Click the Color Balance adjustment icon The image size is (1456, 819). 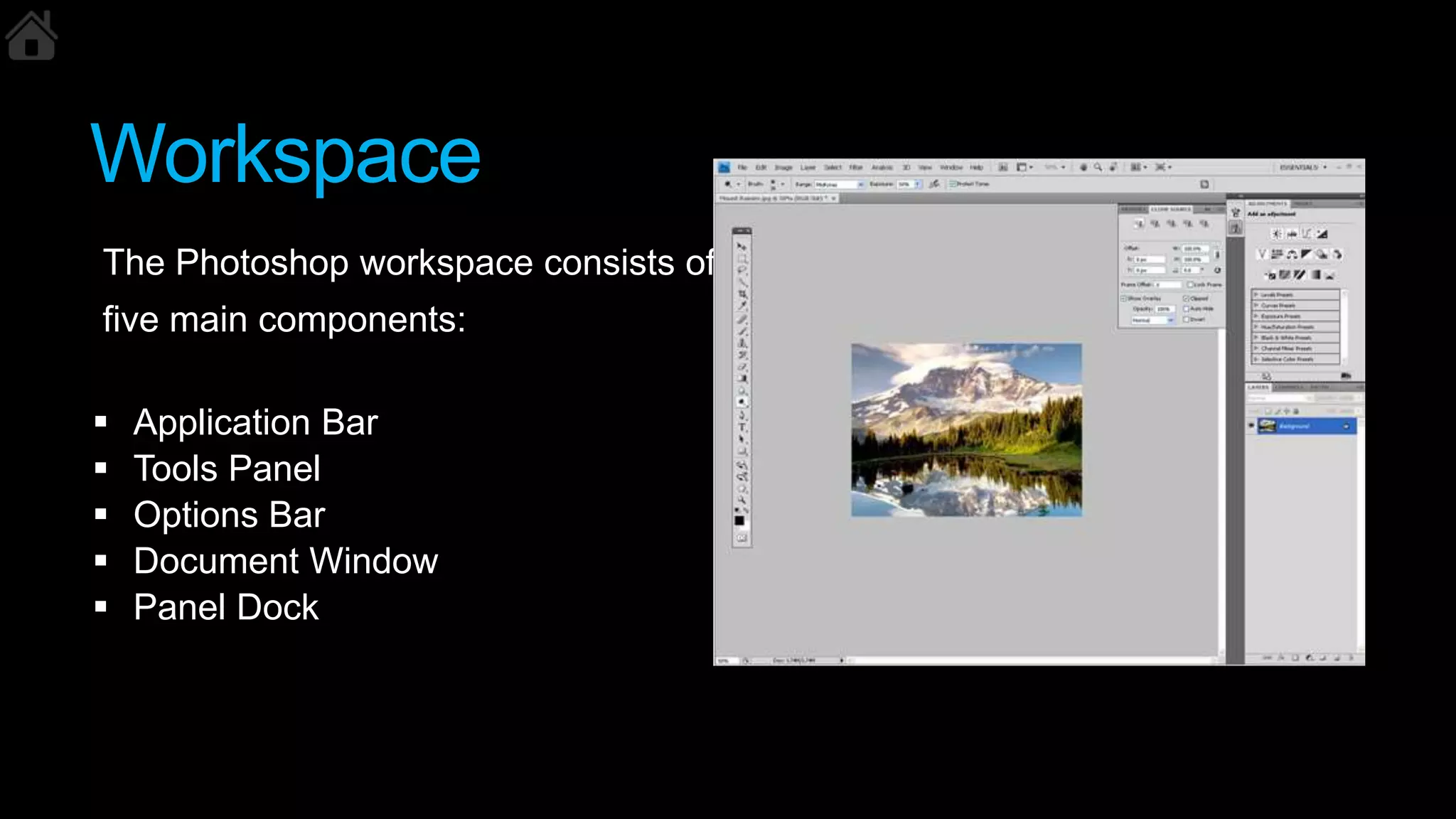point(1292,254)
